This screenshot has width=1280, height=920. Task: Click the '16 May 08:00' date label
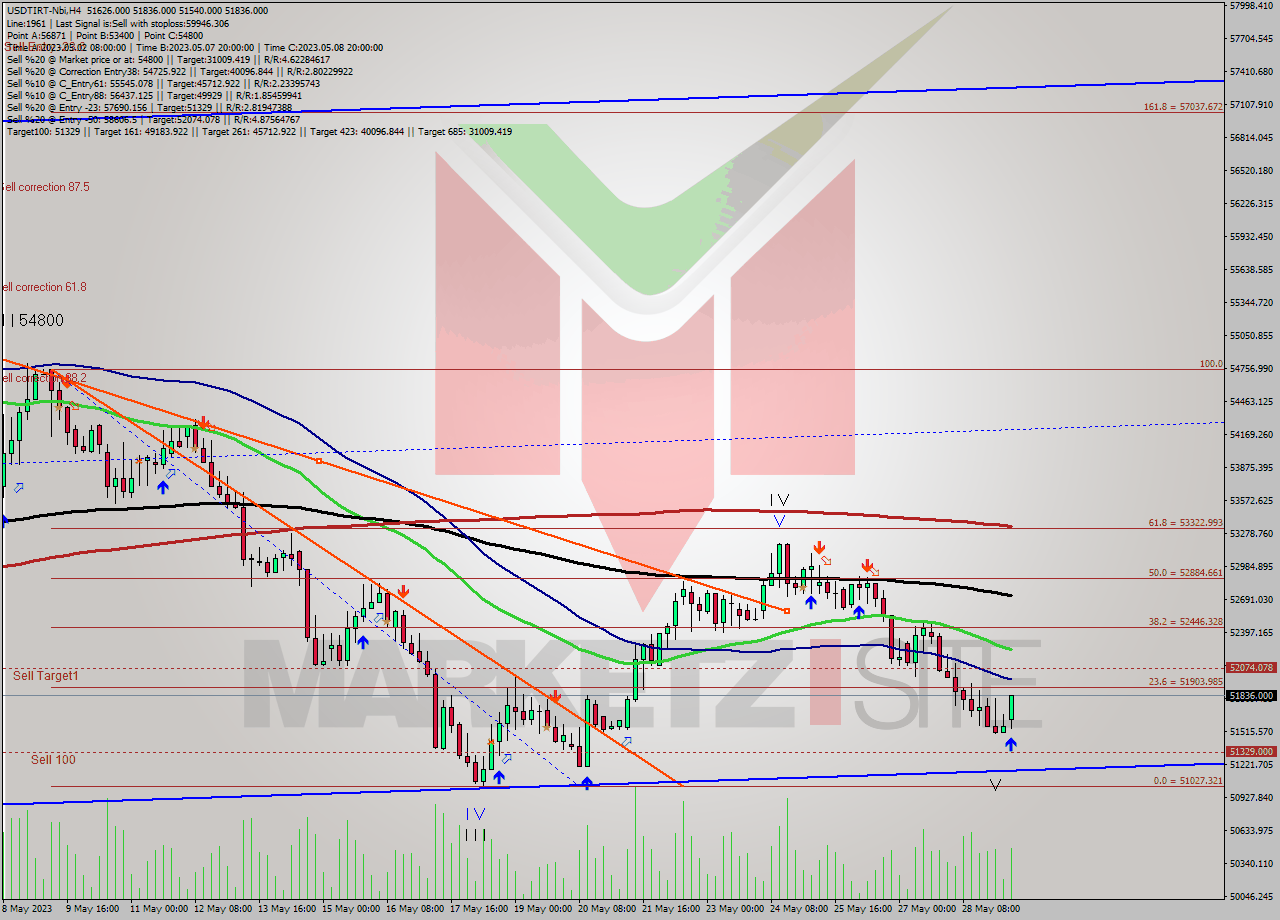pyautogui.click(x=417, y=909)
